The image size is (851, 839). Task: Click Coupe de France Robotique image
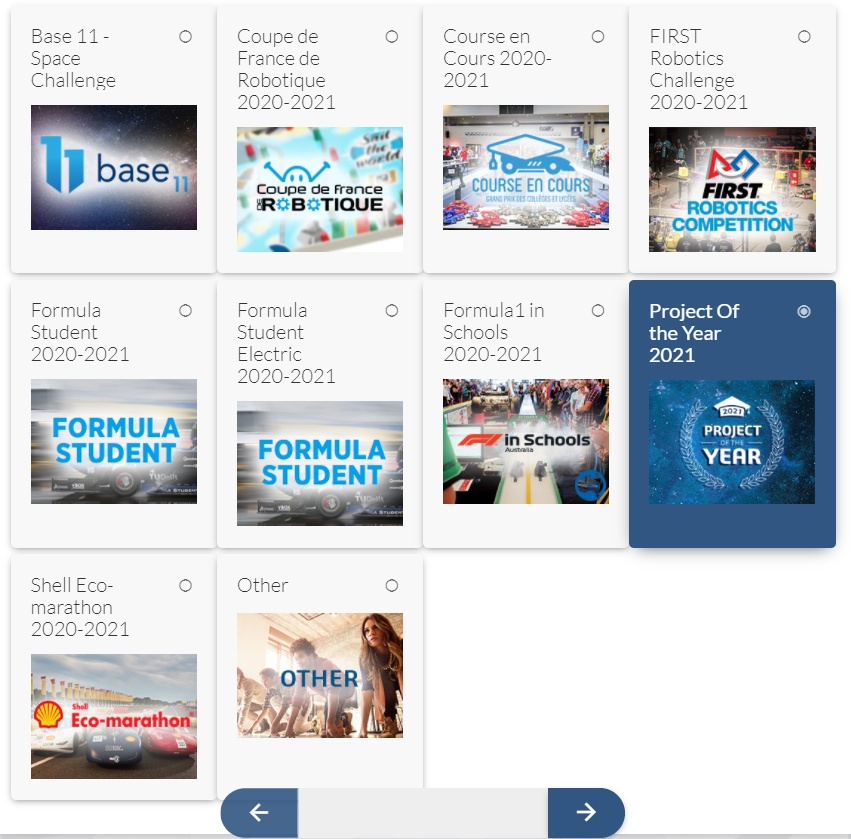pyautogui.click(x=320, y=189)
